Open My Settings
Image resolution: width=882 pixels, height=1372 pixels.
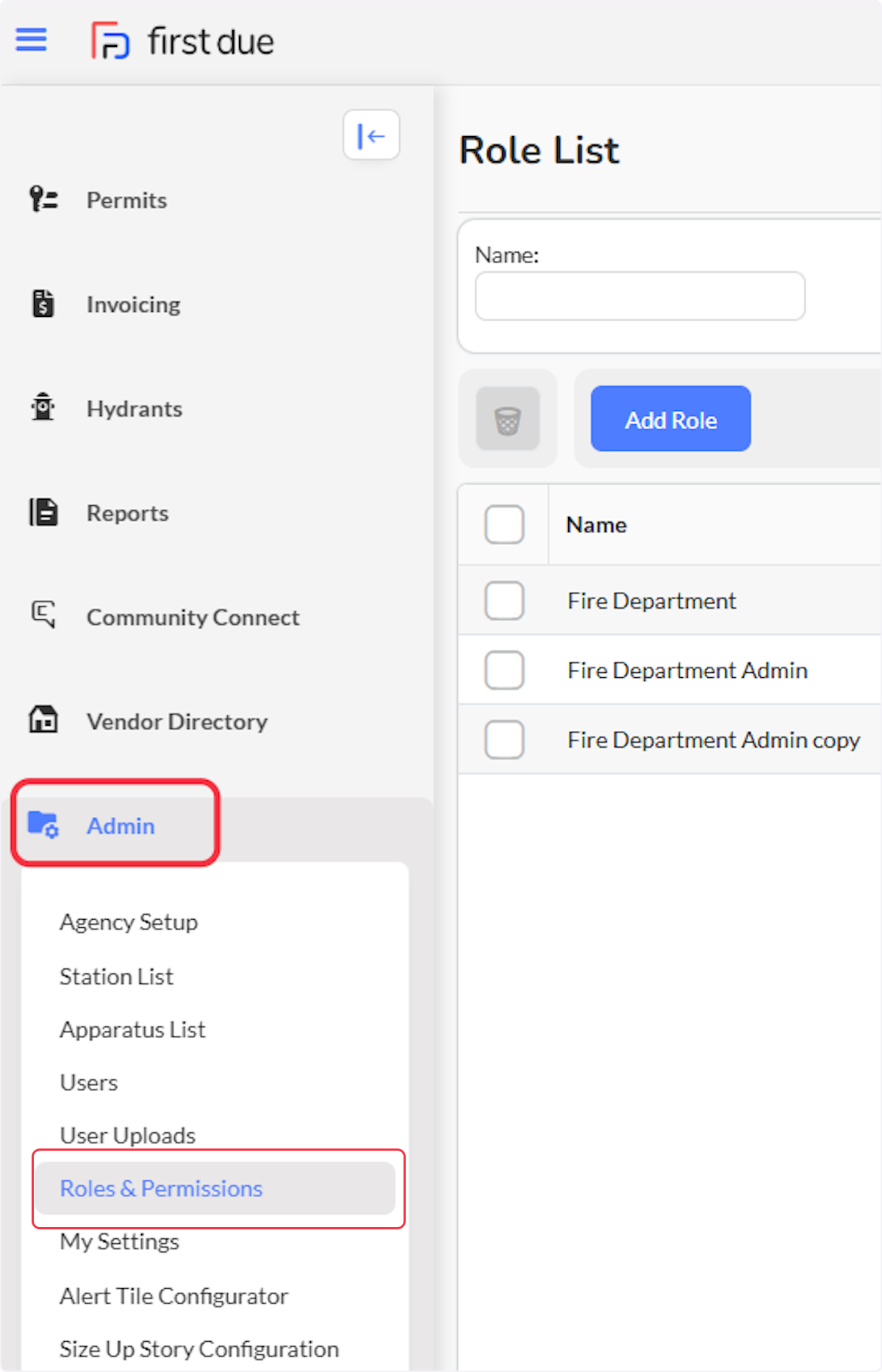pos(119,1241)
